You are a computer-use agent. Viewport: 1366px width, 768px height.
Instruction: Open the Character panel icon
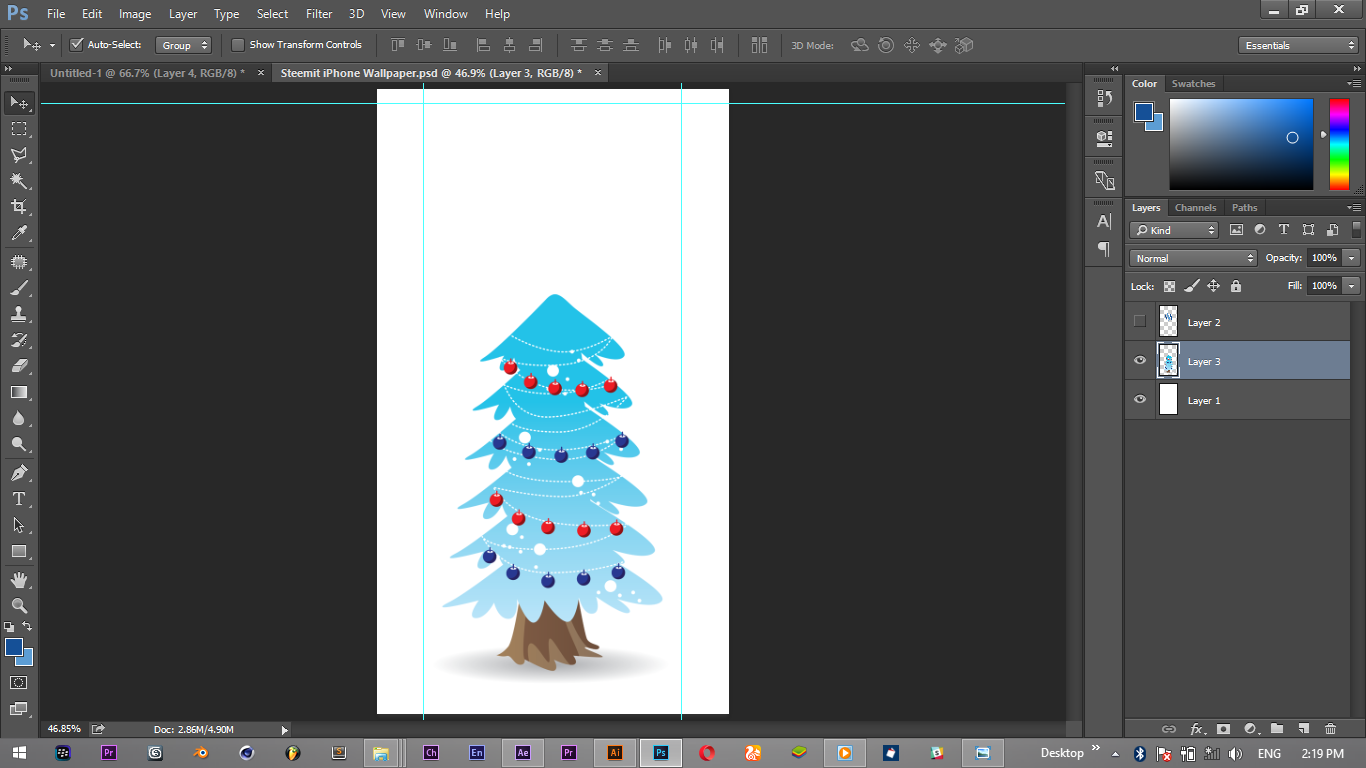[1104, 222]
